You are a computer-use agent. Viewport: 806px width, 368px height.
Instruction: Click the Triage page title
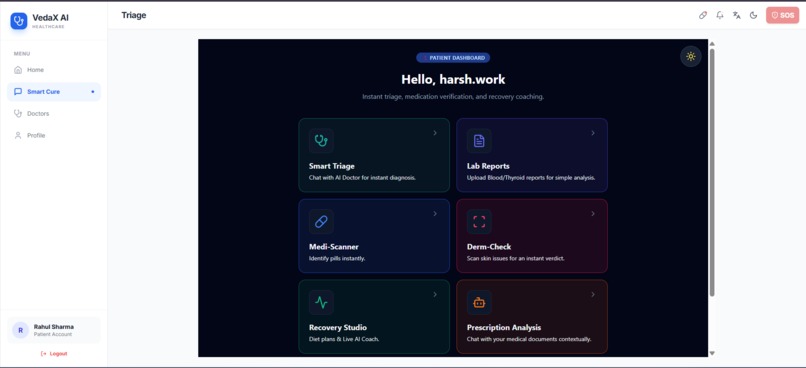(134, 15)
